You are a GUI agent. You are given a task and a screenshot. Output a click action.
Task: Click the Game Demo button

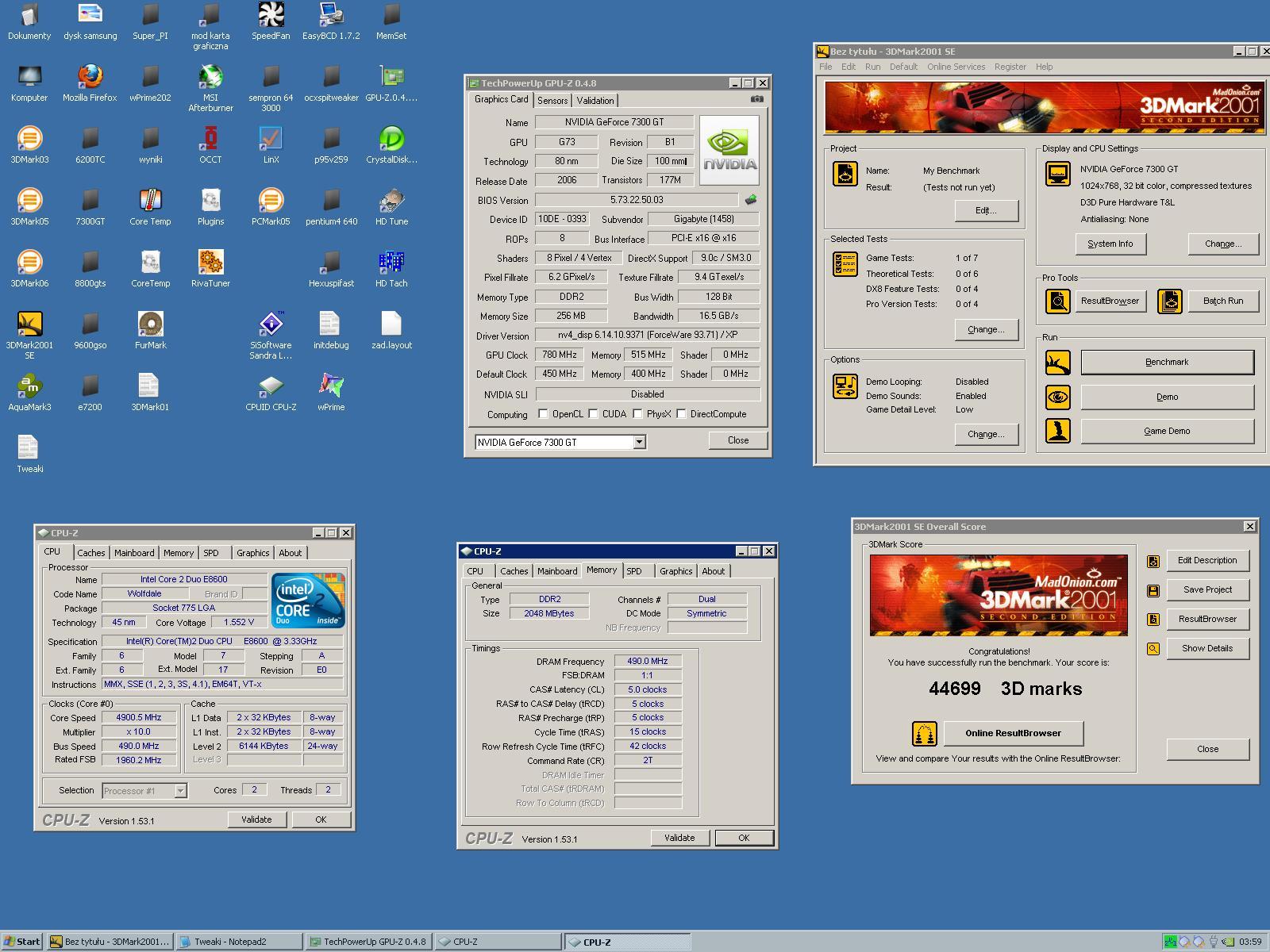[1167, 431]
